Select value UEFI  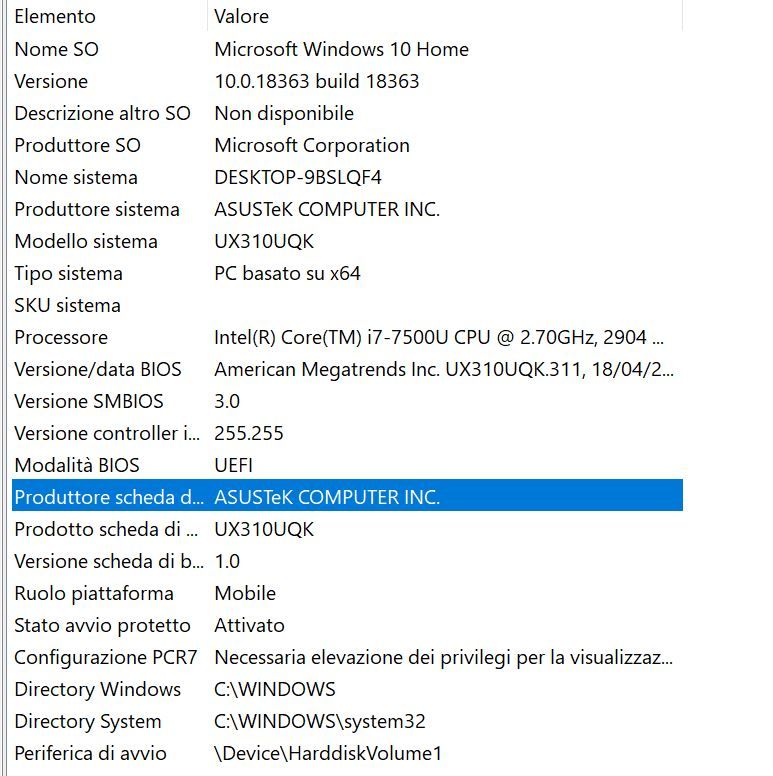click(234, 466)
